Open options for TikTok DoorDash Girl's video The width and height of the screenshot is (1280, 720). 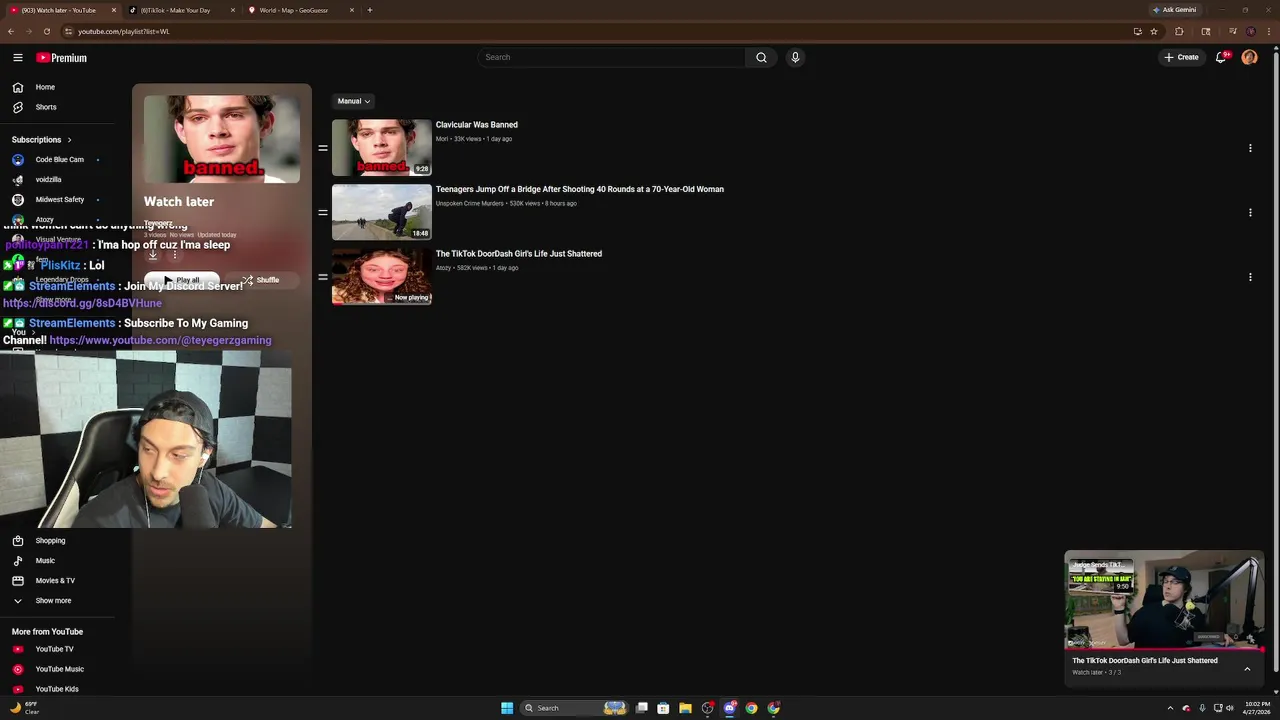[1250, 277]
